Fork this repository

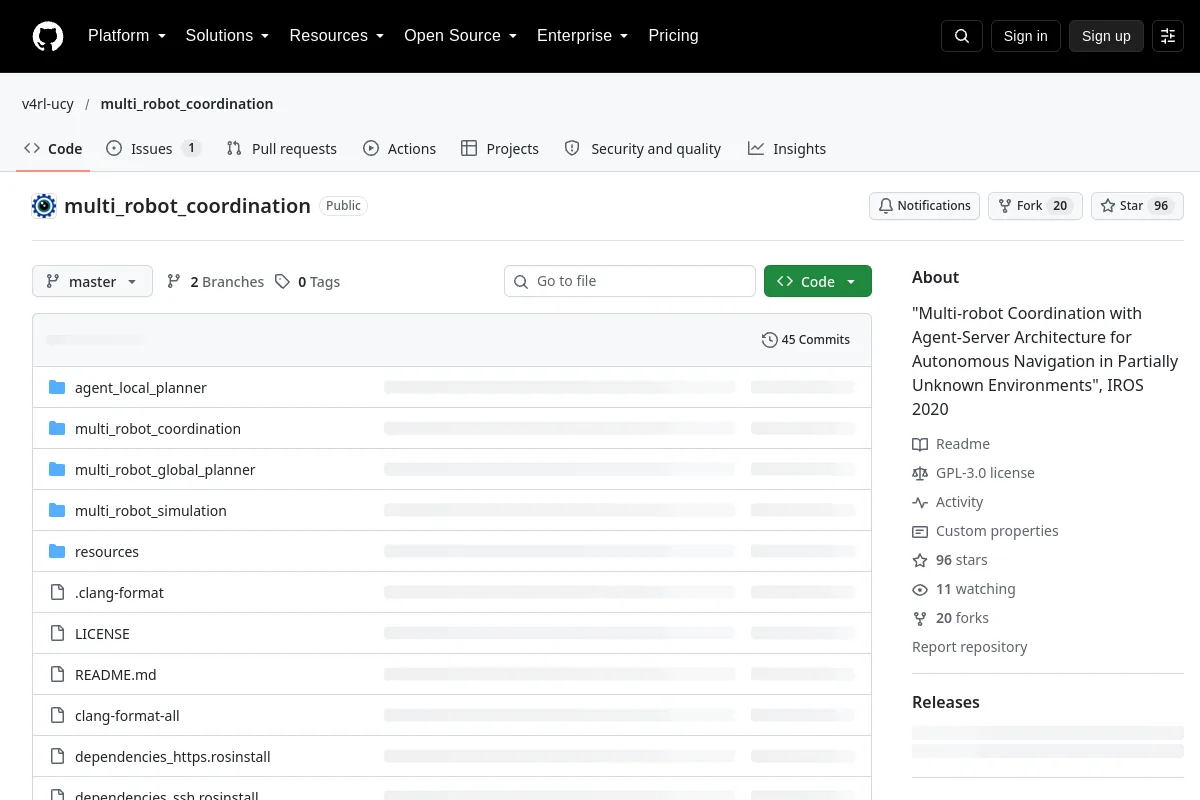tap(1035, 206)
